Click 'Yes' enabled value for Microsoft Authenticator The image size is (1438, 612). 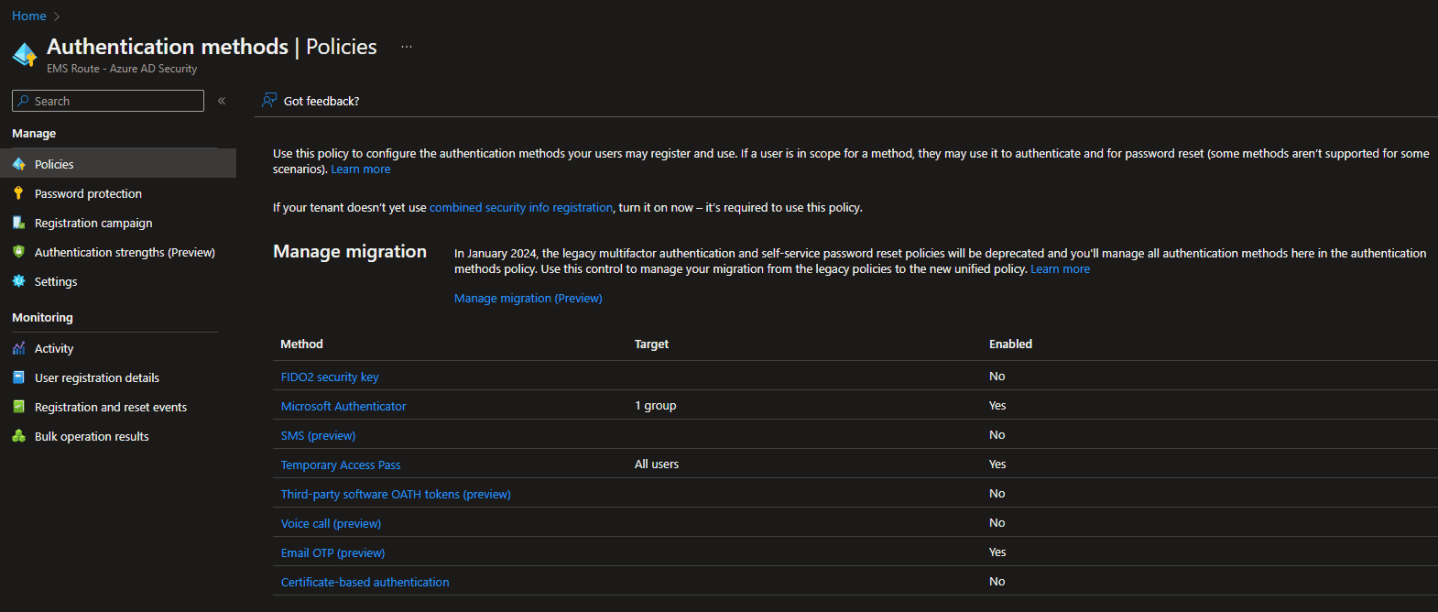point(998,406)
